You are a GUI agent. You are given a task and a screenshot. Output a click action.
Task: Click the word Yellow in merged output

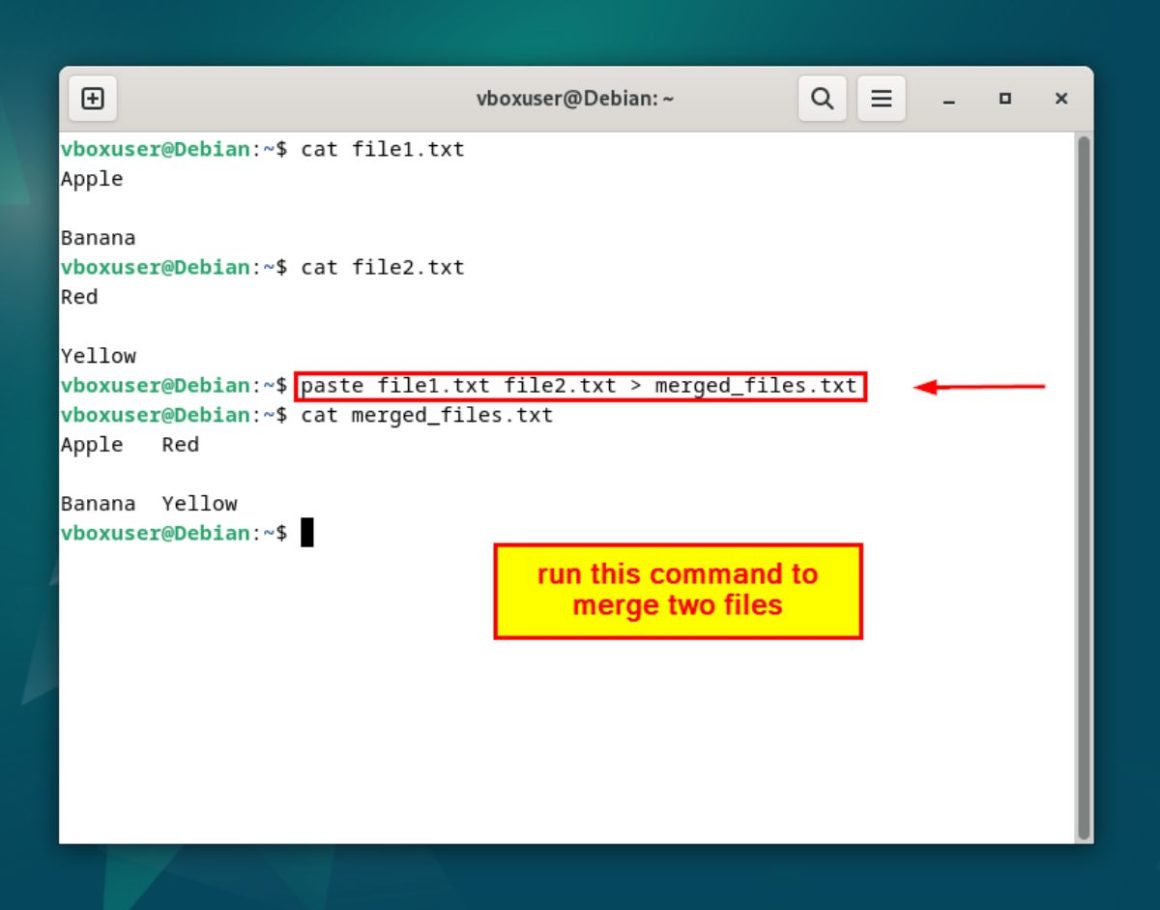(x=200, y=503)
